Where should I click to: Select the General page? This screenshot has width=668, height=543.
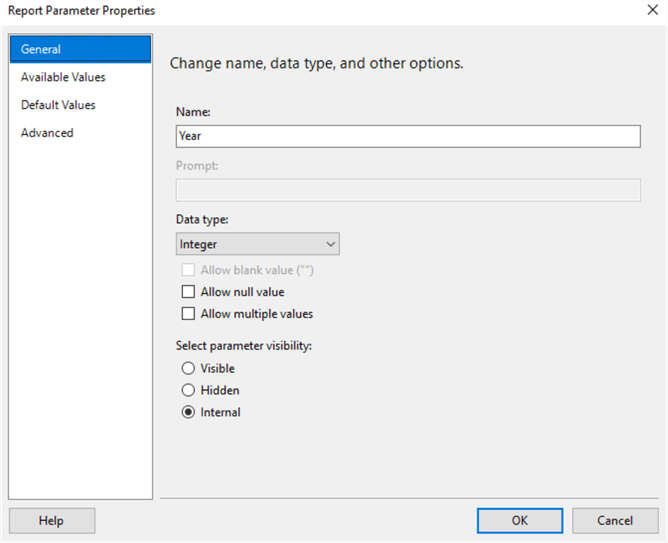point(80,49)
